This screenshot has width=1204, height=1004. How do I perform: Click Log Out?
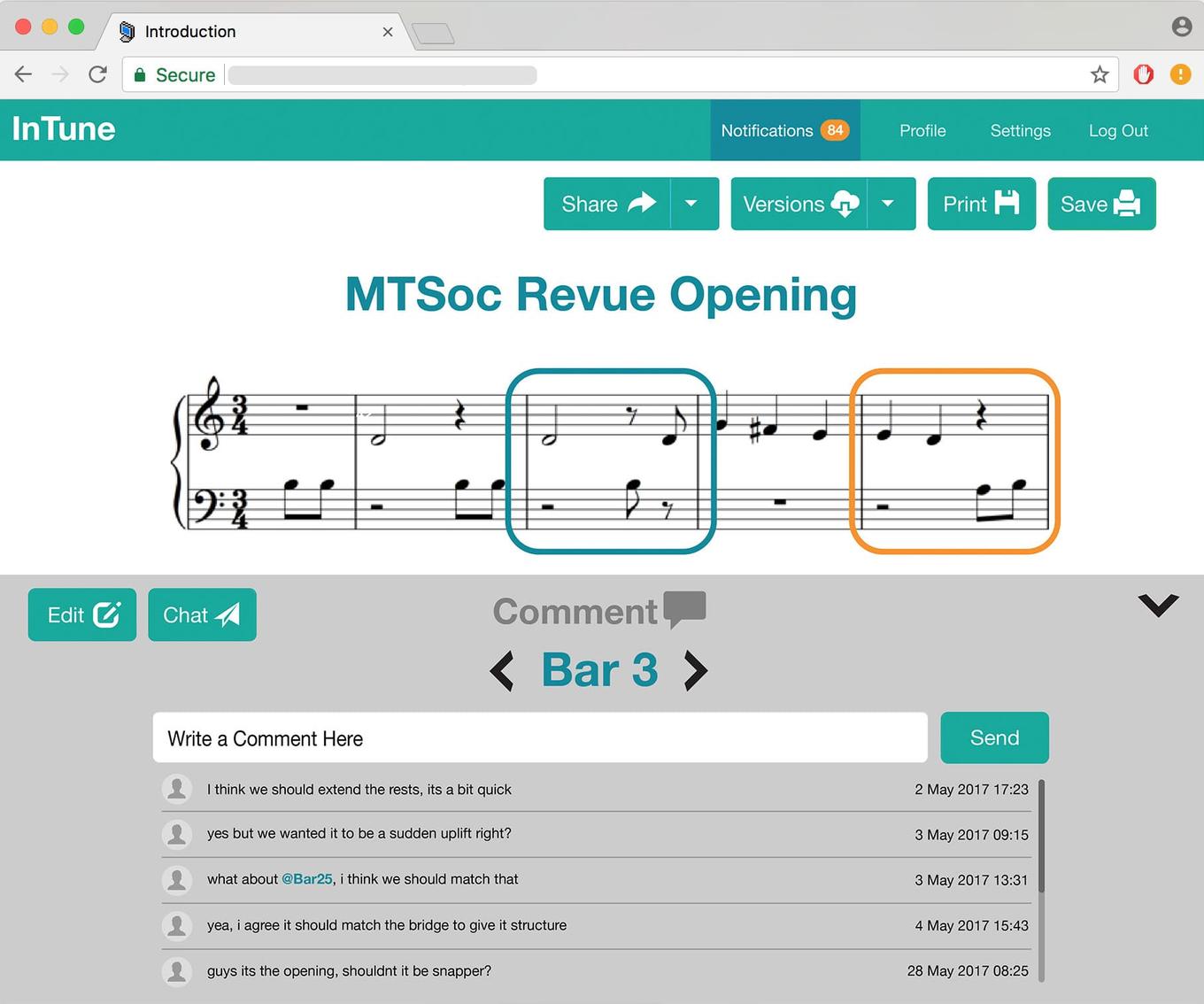pyautogui.click(x=1118, y=131)
